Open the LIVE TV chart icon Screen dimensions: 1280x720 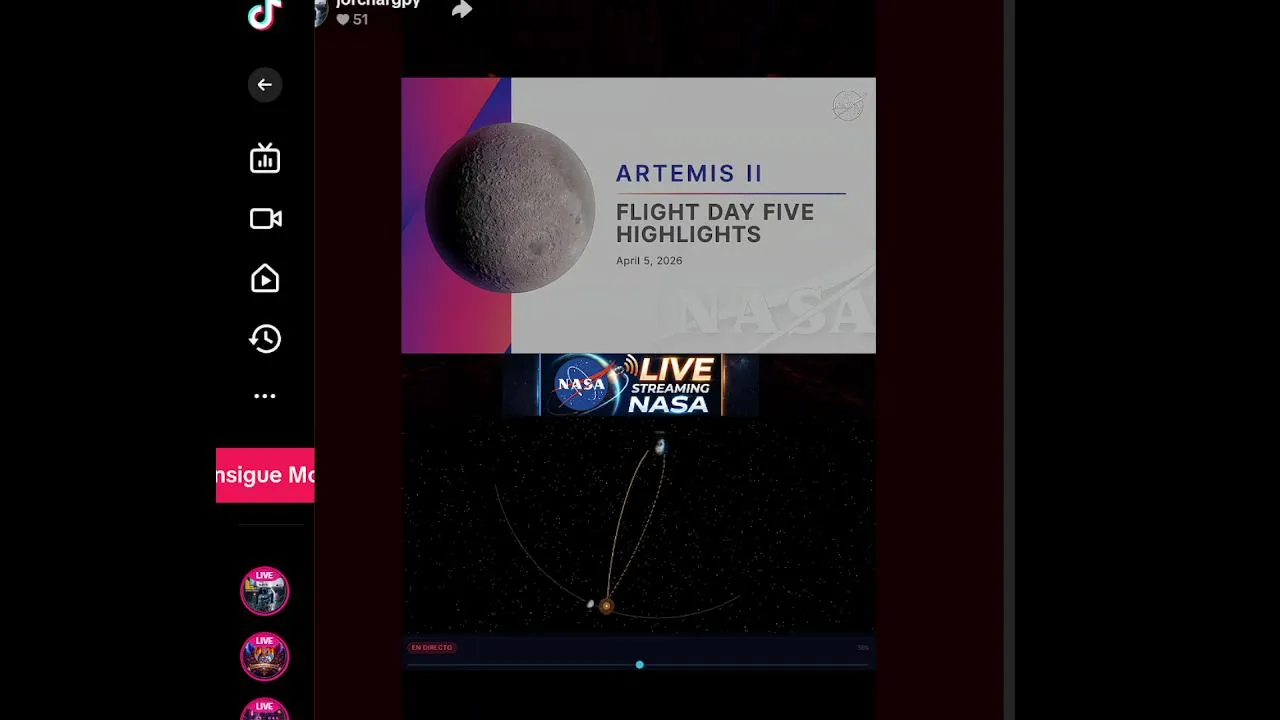[265, 159]
